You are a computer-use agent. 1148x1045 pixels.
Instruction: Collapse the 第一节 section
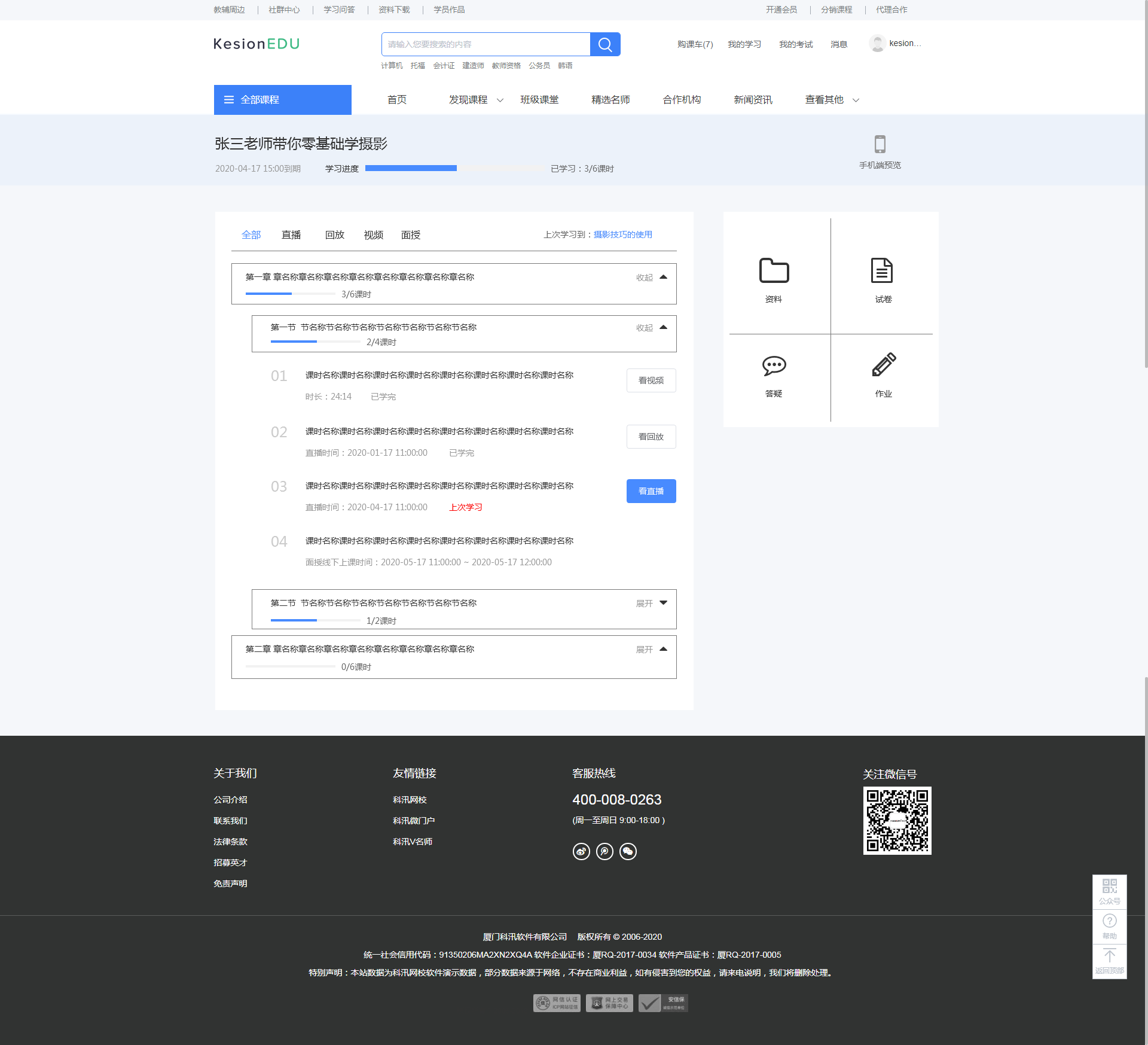(x=652, y=328)
